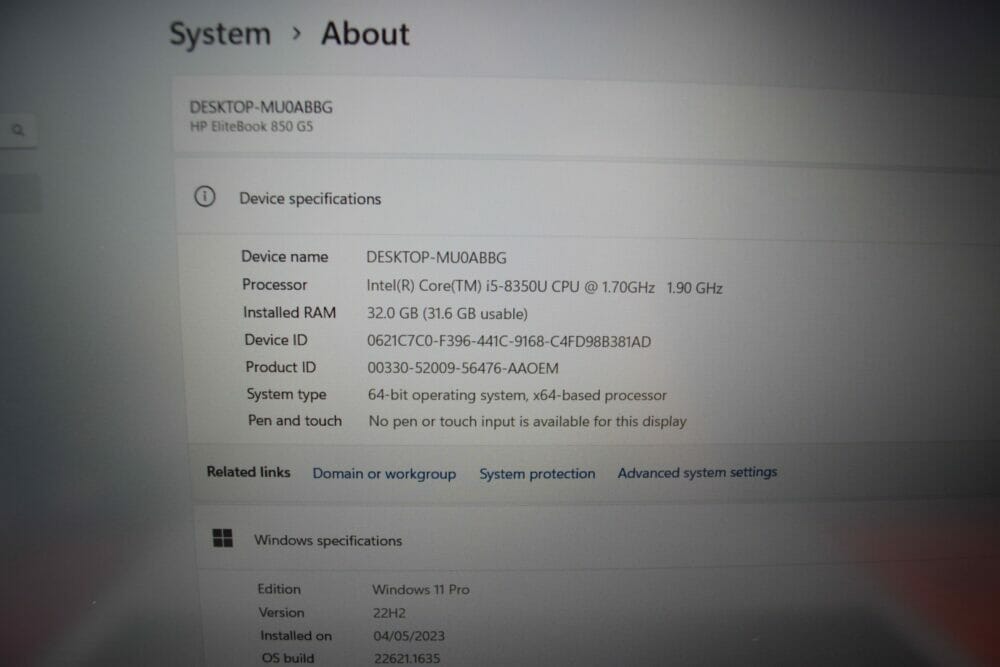Viewport: 1000px width, 667px height.
Task: Select the version value 22H2
Action: [x=389, y=613]
